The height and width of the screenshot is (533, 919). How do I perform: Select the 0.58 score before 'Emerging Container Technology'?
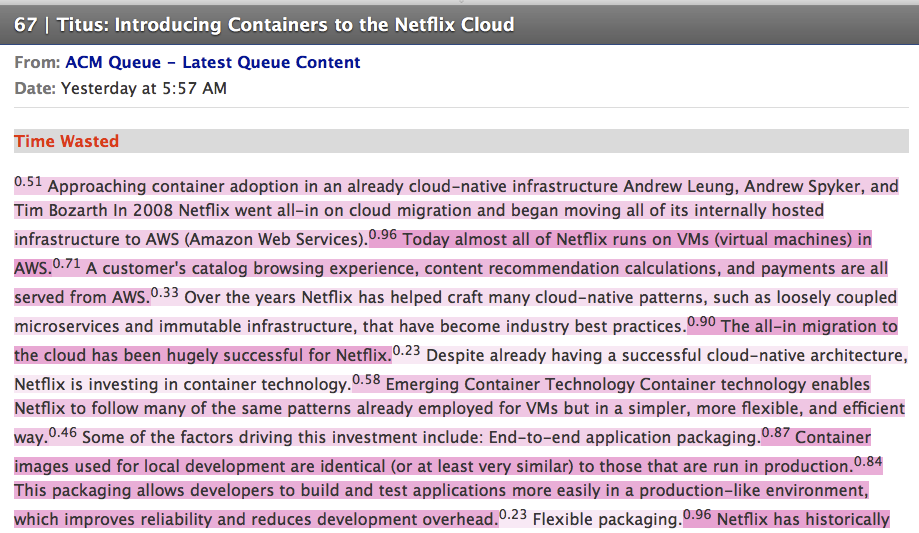pyautogui.click(x=366, y=379)
